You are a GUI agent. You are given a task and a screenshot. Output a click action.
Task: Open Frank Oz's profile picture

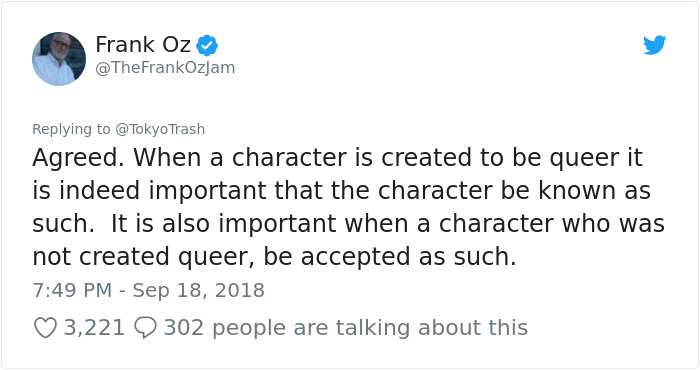coord(59,59)
